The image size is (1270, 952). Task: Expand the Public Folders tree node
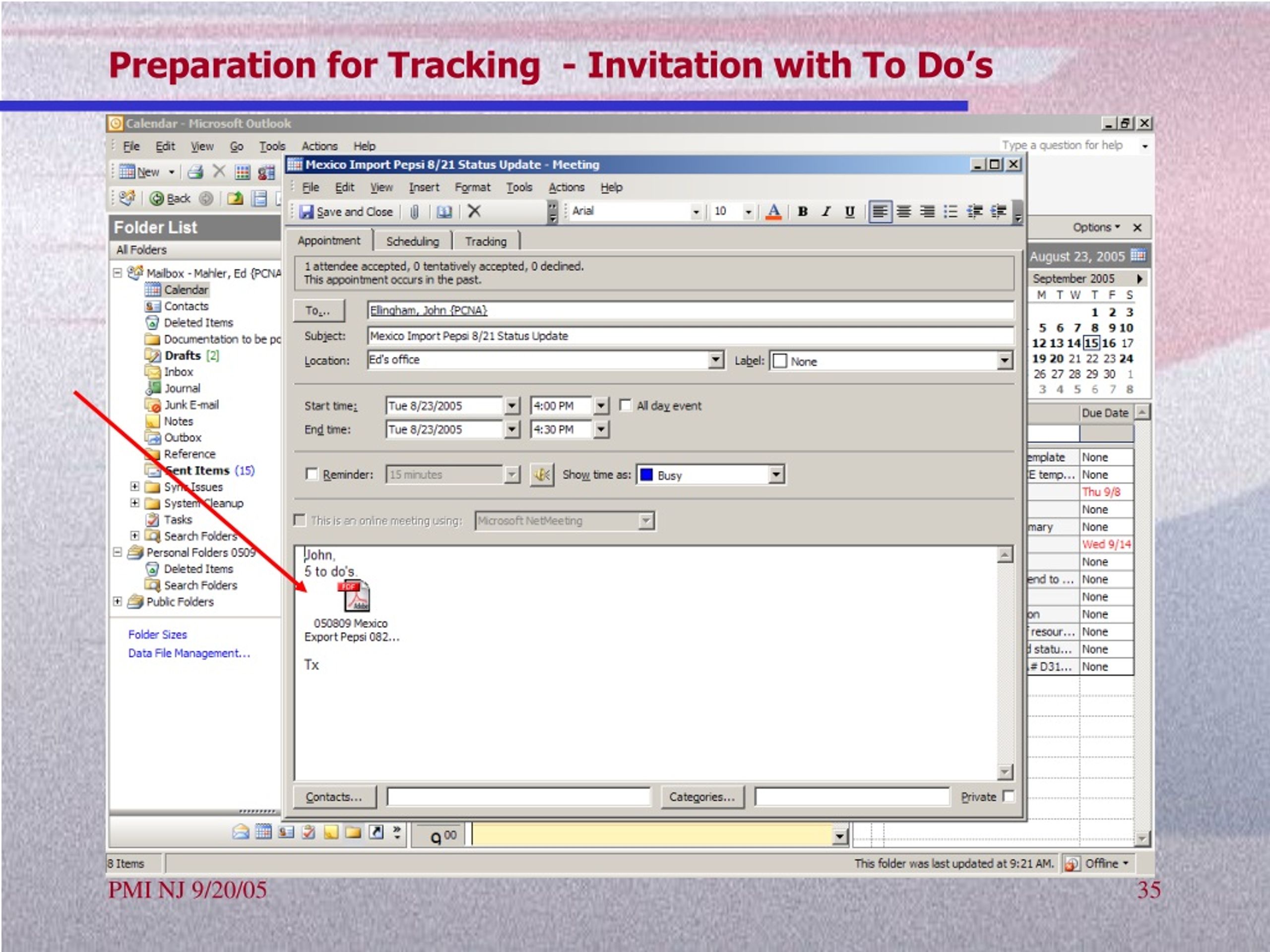117,601
